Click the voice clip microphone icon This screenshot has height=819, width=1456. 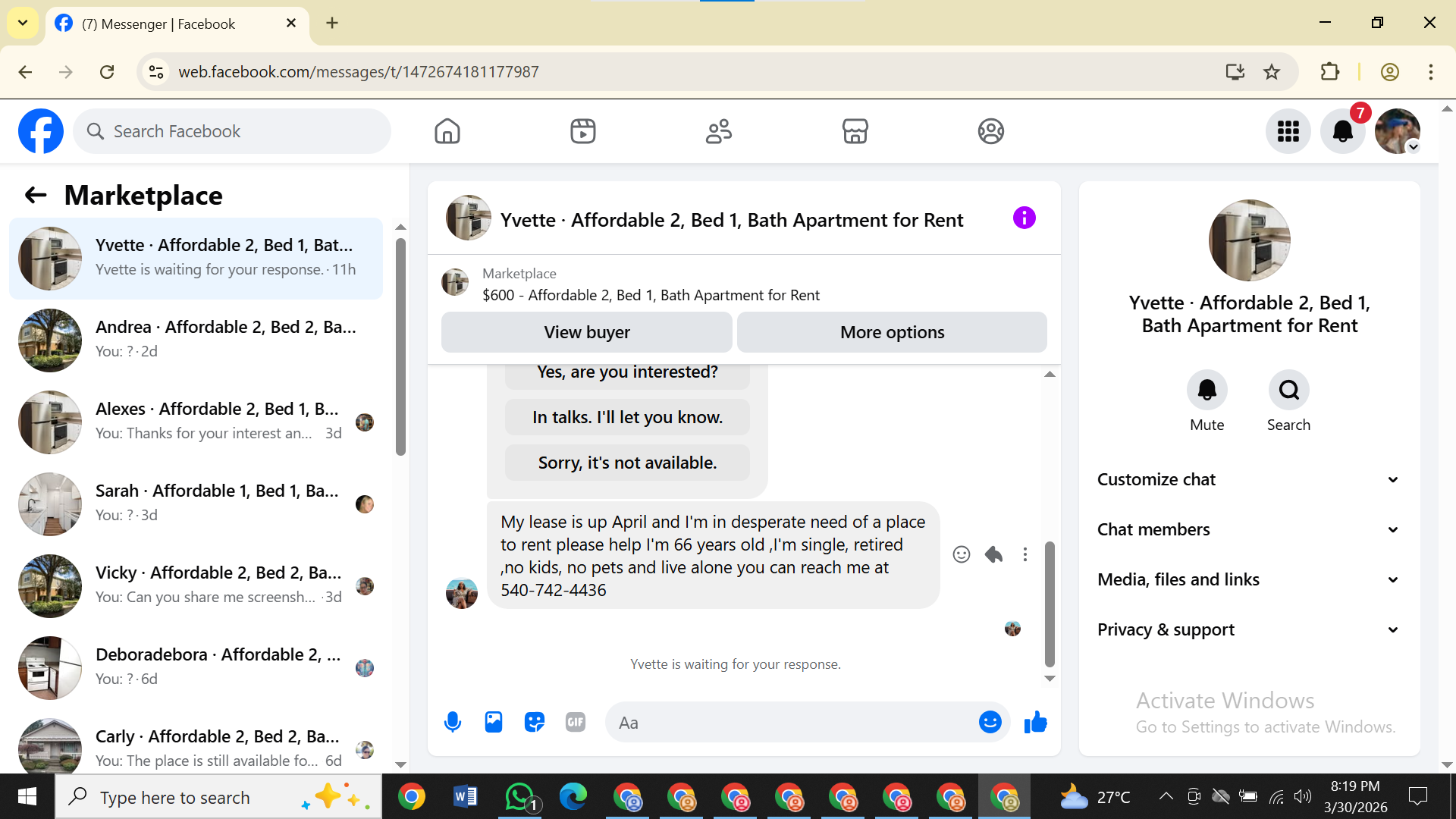tap(453, 722)
